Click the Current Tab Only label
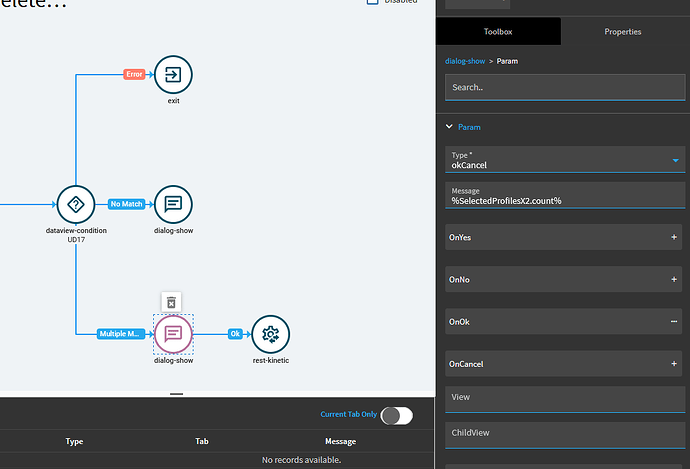 click(x=349, y=414)
